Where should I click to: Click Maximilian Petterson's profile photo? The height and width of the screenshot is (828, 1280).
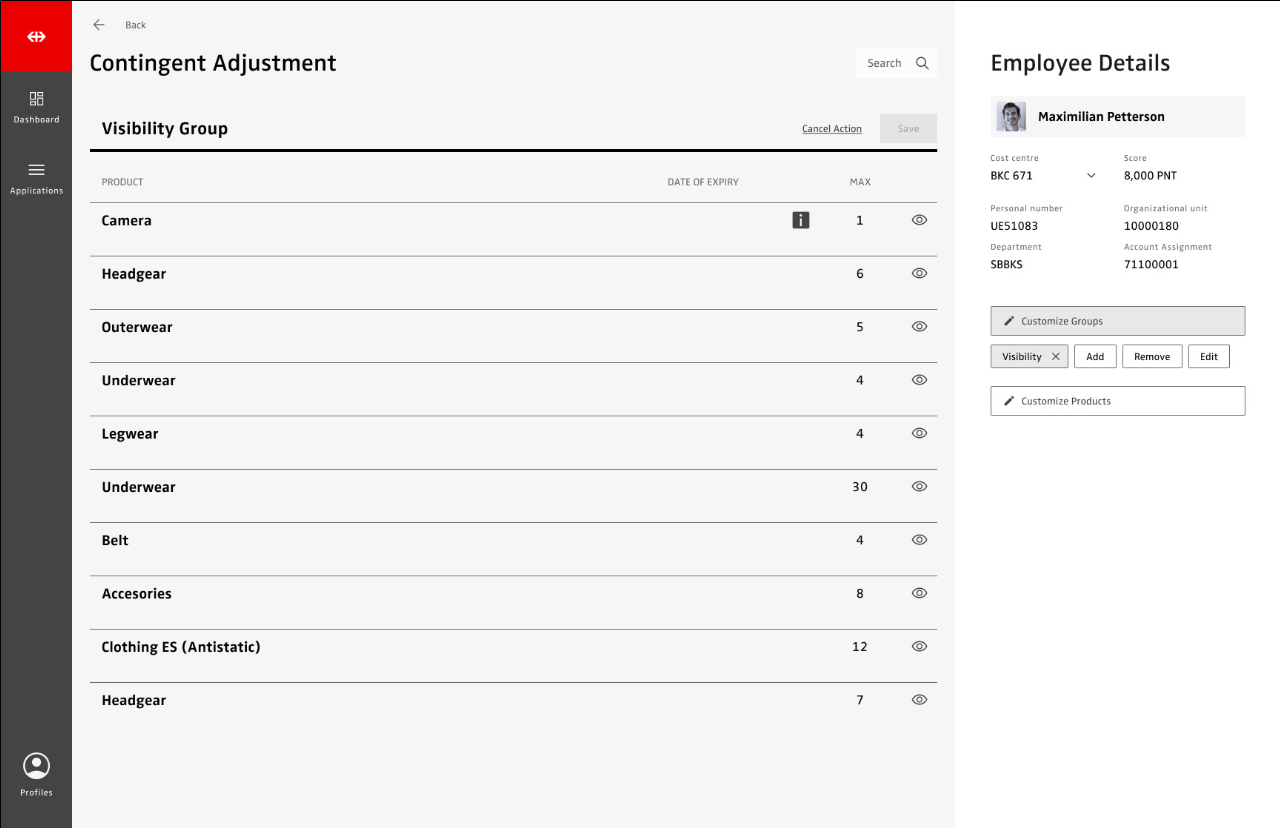(x=1011, y=117)
